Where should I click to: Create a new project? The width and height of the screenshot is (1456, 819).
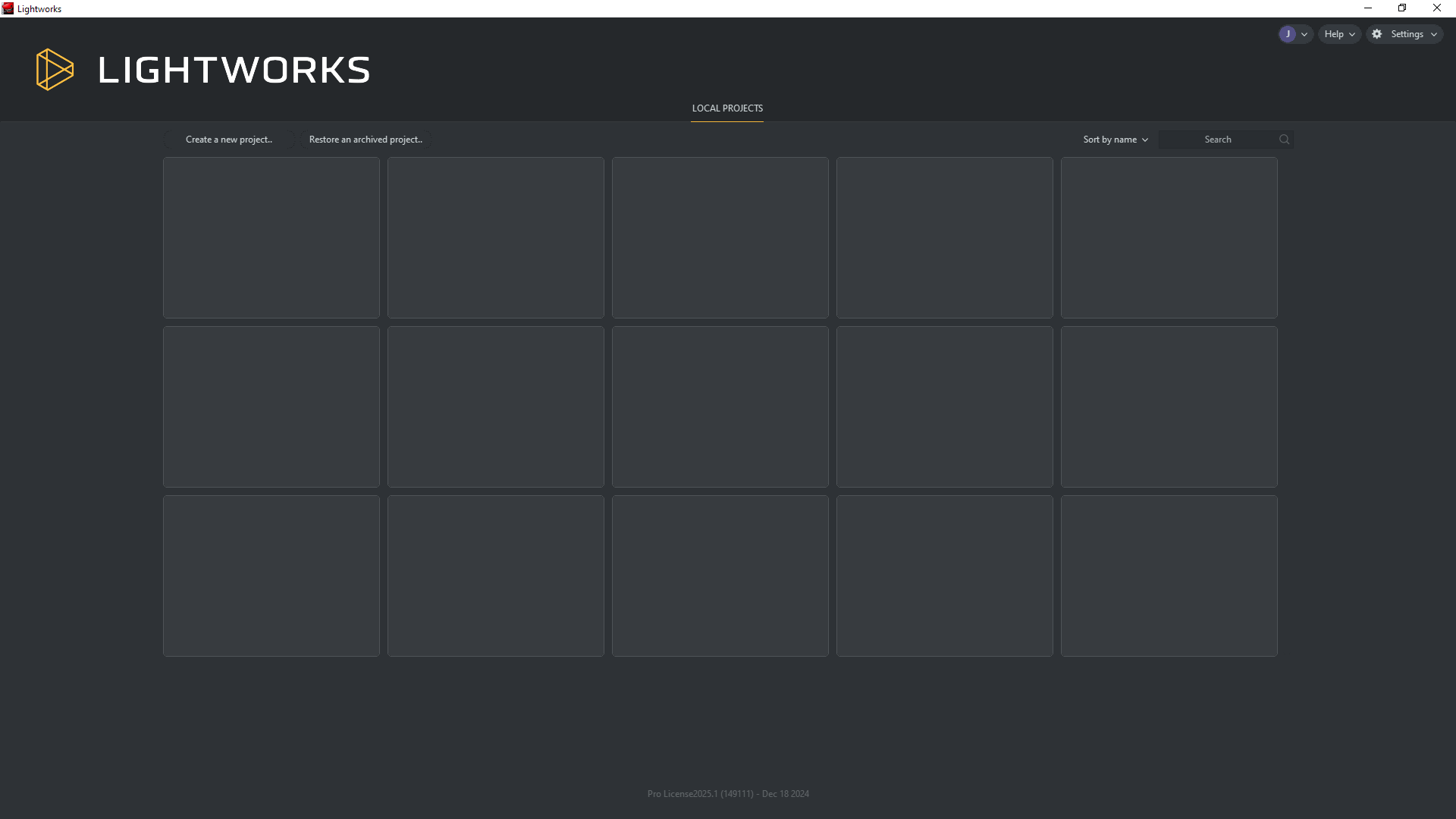click(x=229, y=140)
